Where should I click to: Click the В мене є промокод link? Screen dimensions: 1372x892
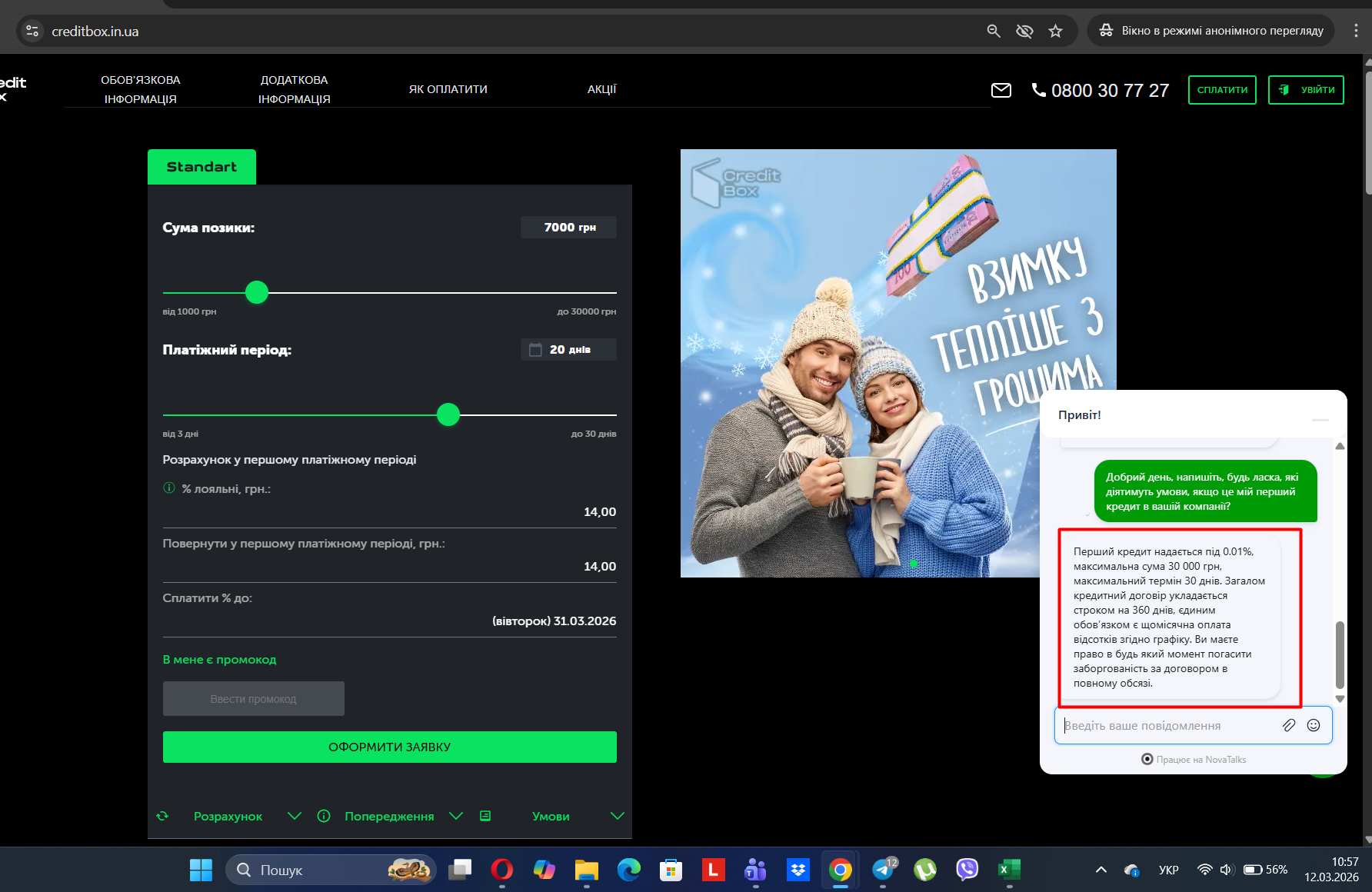(x=219, y=660)
